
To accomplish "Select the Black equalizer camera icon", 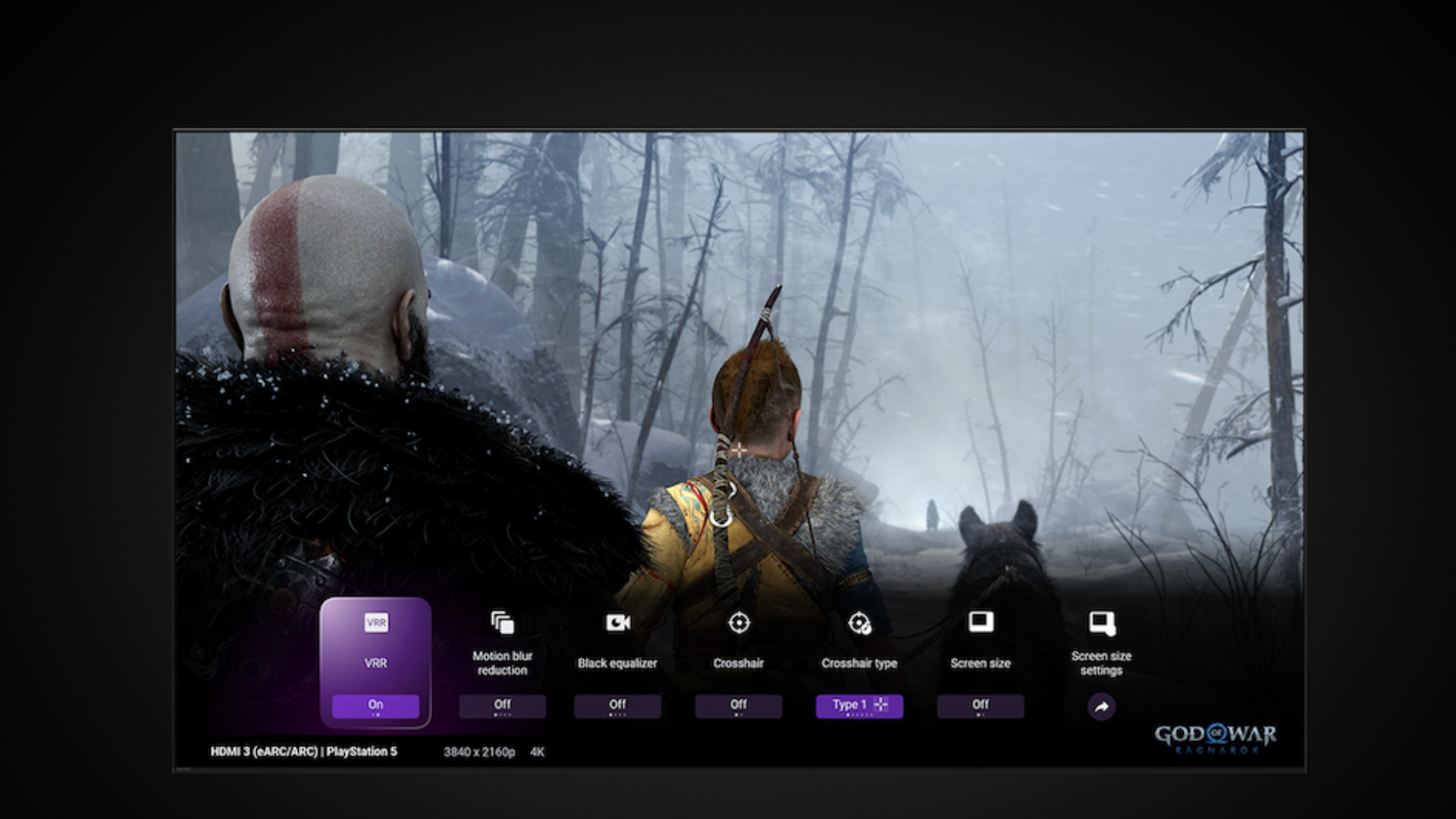I will coord(617,623).
